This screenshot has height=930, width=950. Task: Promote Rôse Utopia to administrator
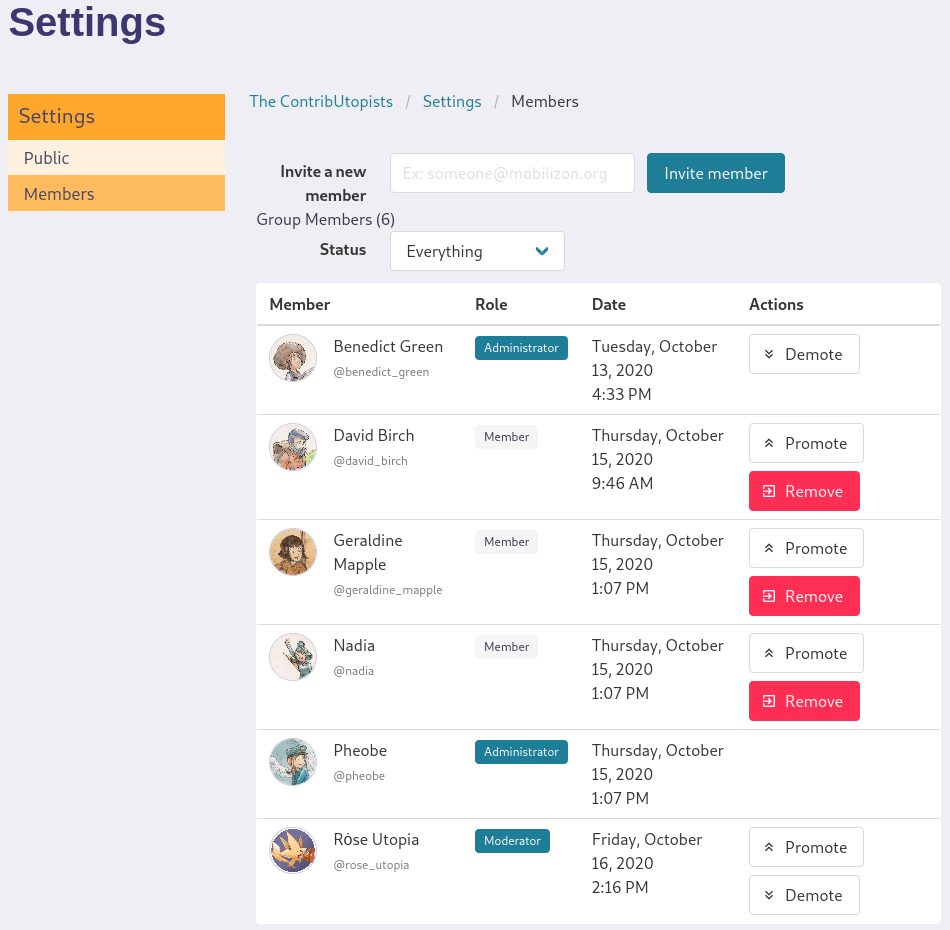click(806, 847)
